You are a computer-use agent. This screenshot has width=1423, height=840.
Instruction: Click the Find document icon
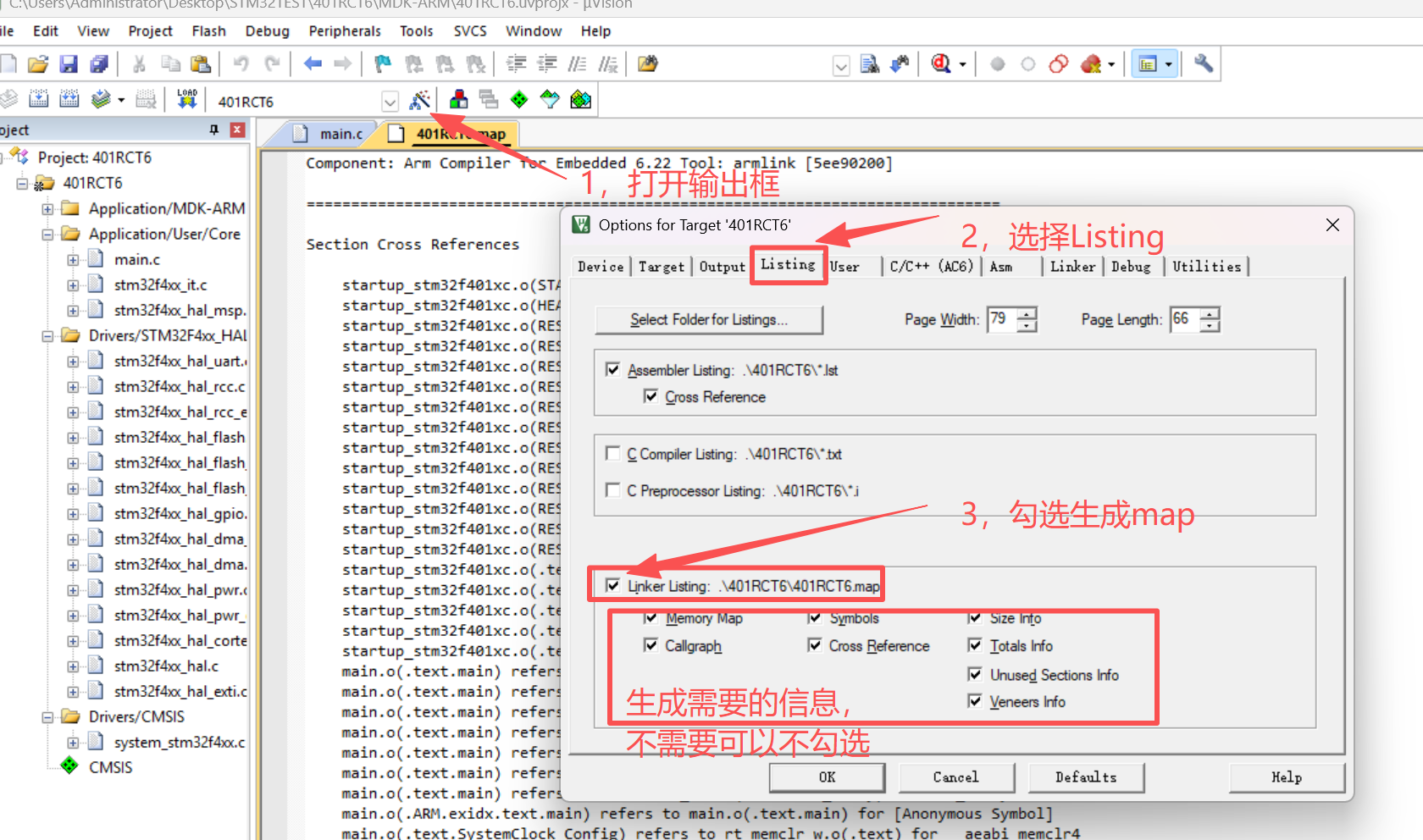(x=869, y=64)
